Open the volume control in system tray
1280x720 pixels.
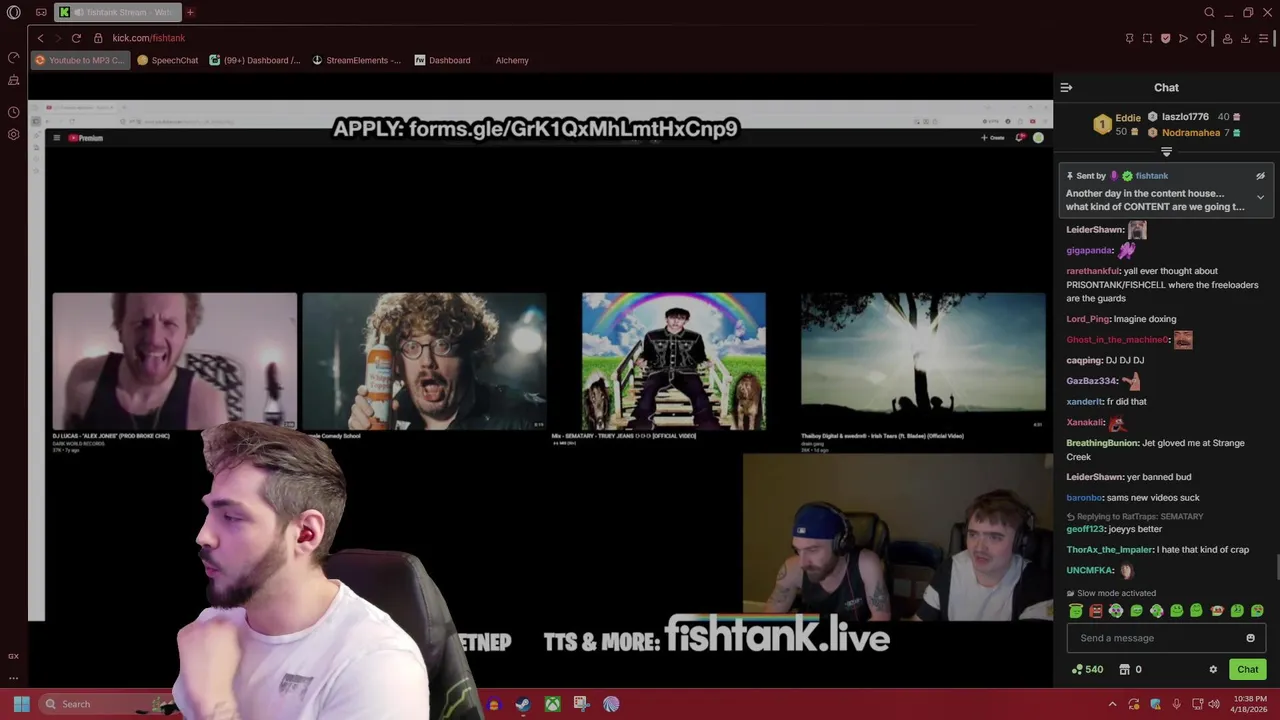point(1214,704)
